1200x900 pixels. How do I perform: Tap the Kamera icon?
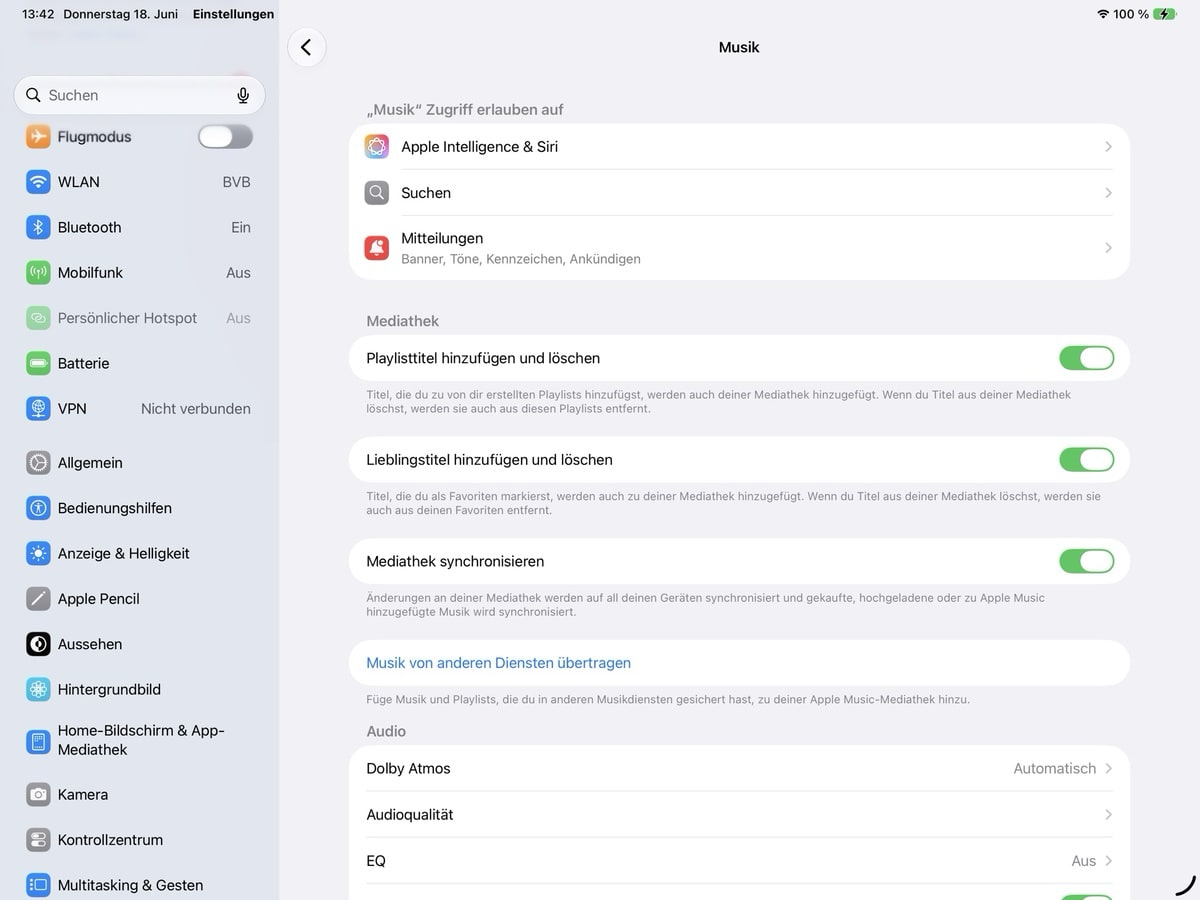point(38,794)
